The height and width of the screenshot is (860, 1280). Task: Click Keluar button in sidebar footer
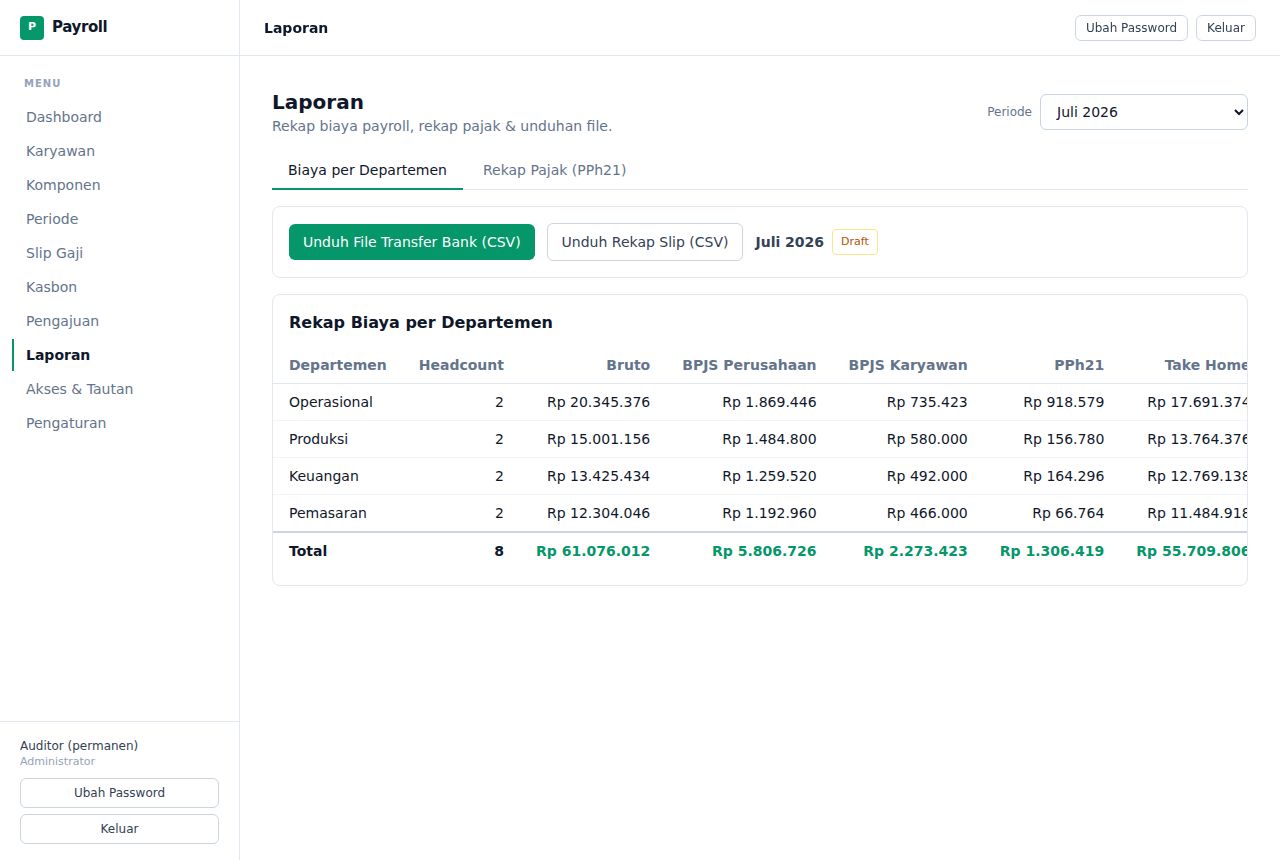119,829
